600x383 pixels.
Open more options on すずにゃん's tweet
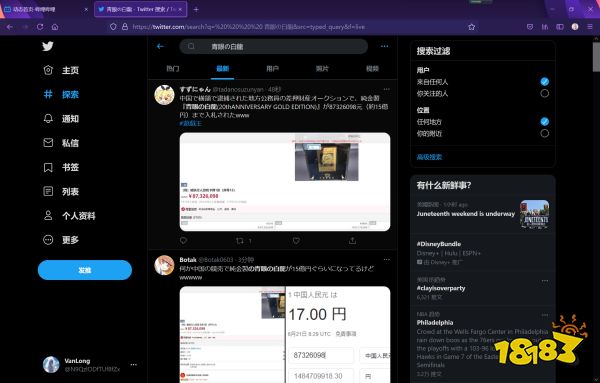tap(386, 89)
